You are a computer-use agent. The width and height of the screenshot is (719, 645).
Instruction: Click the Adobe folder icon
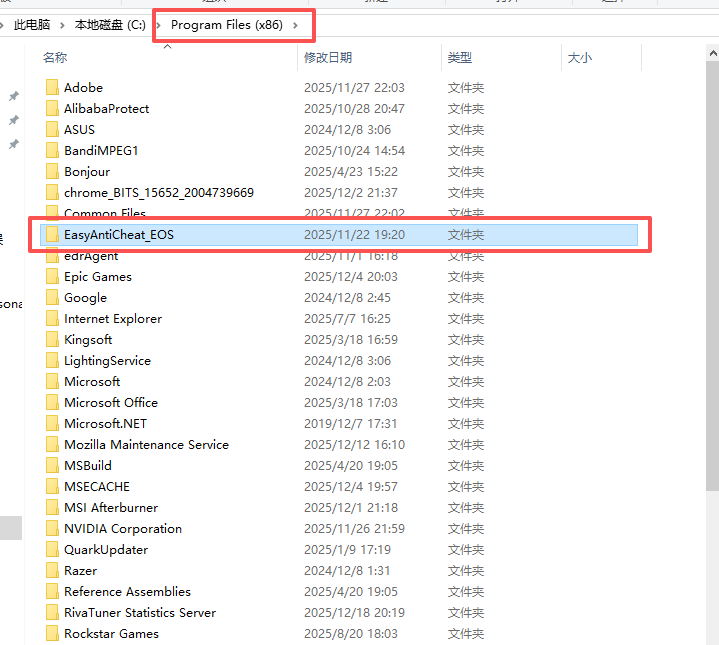point(53,88)
